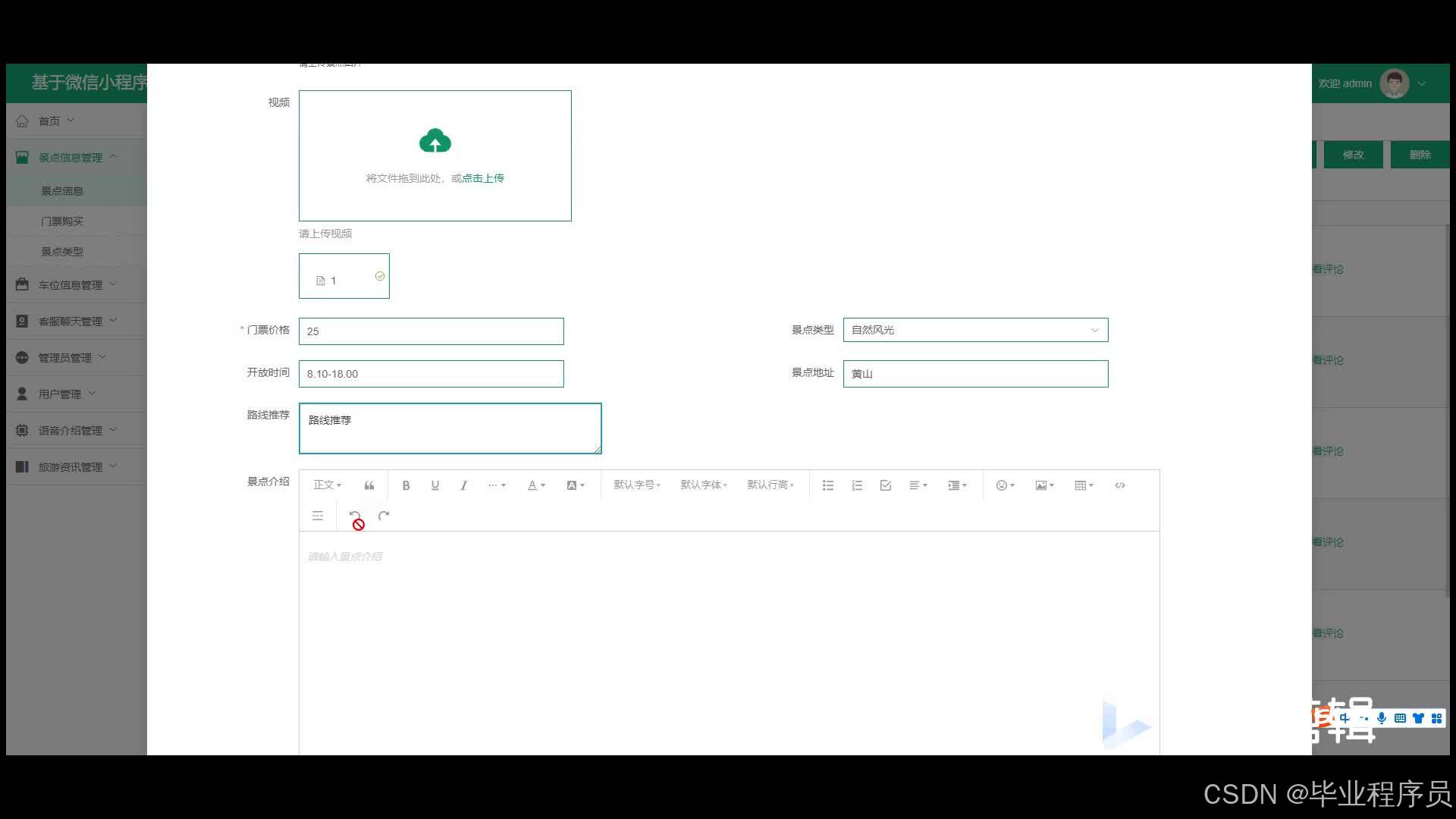Click cloud upload icon for video

[435, 141]
